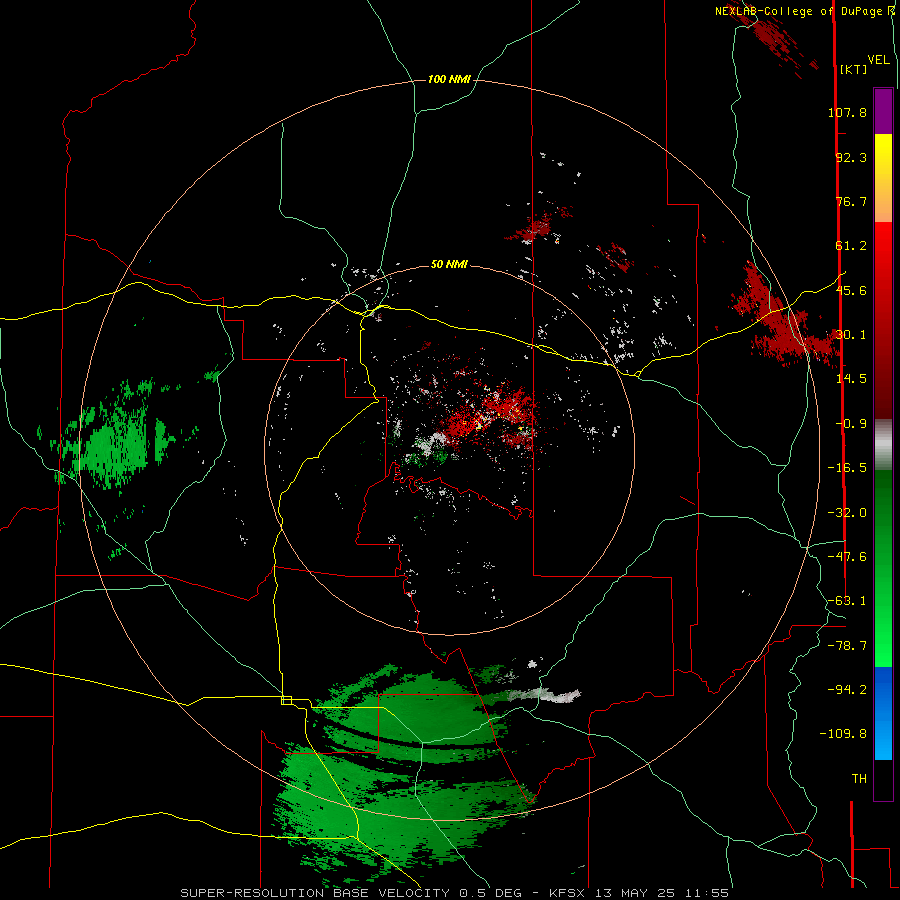Click the -16.5 legend value
Image resolution: width=900 pixels, height=900 pixels.
(x=847, y=468)
